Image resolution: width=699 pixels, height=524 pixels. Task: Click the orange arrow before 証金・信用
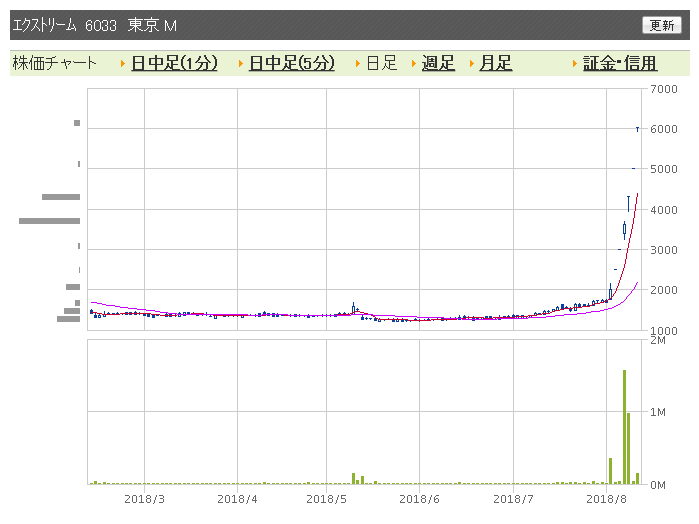[x=575, y=63]
